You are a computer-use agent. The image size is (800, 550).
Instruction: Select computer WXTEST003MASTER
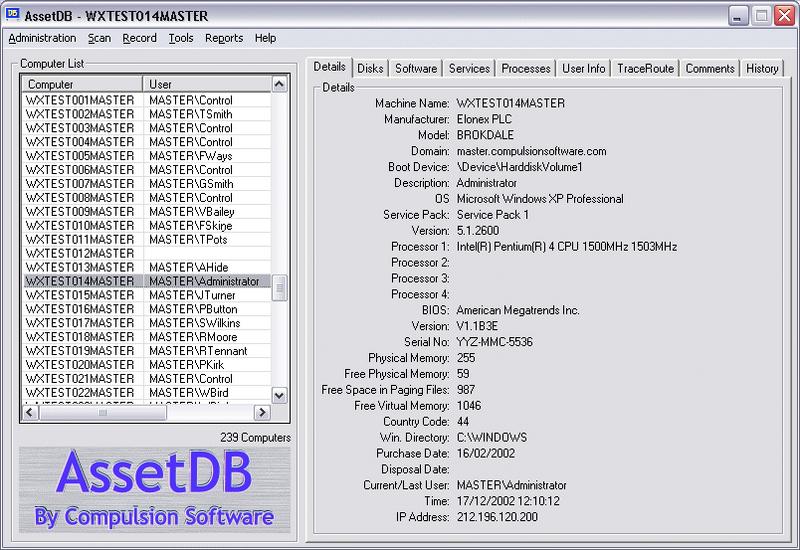[80, 128]
